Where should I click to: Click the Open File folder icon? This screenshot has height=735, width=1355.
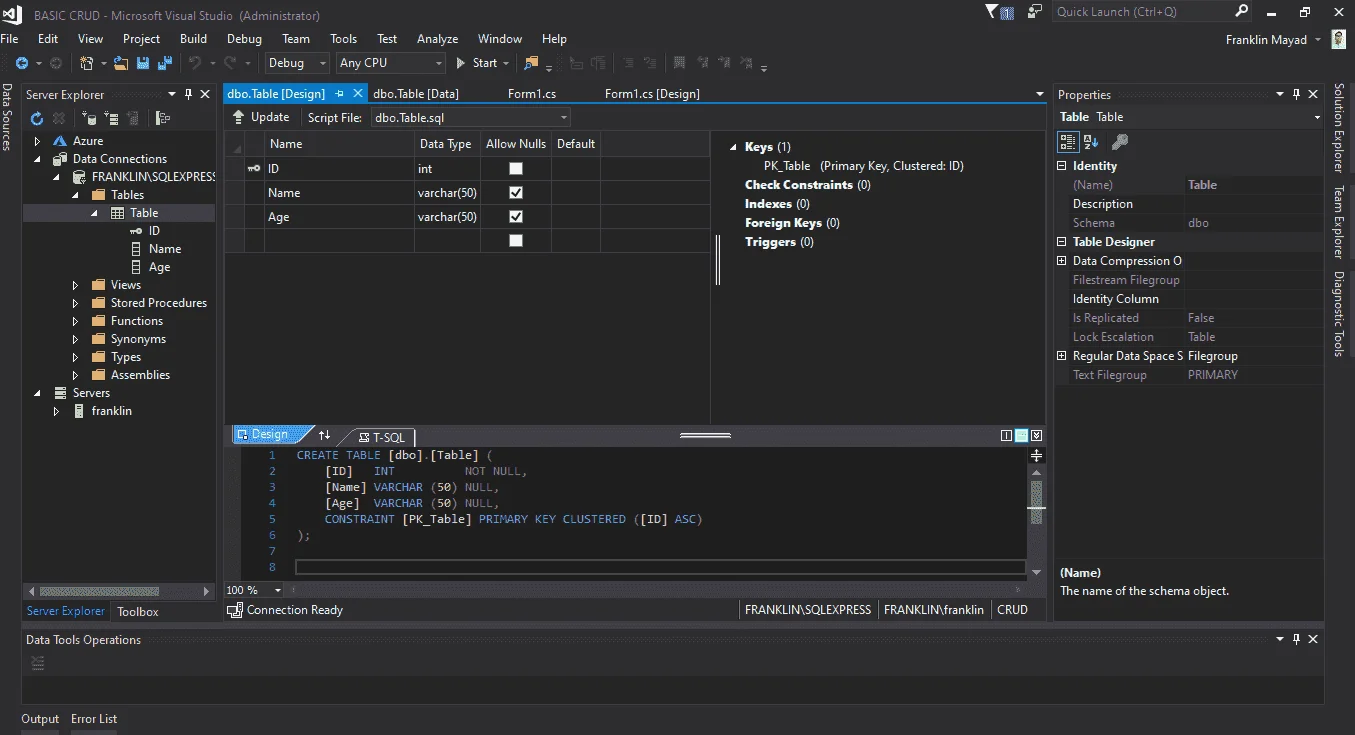point(121,63)
